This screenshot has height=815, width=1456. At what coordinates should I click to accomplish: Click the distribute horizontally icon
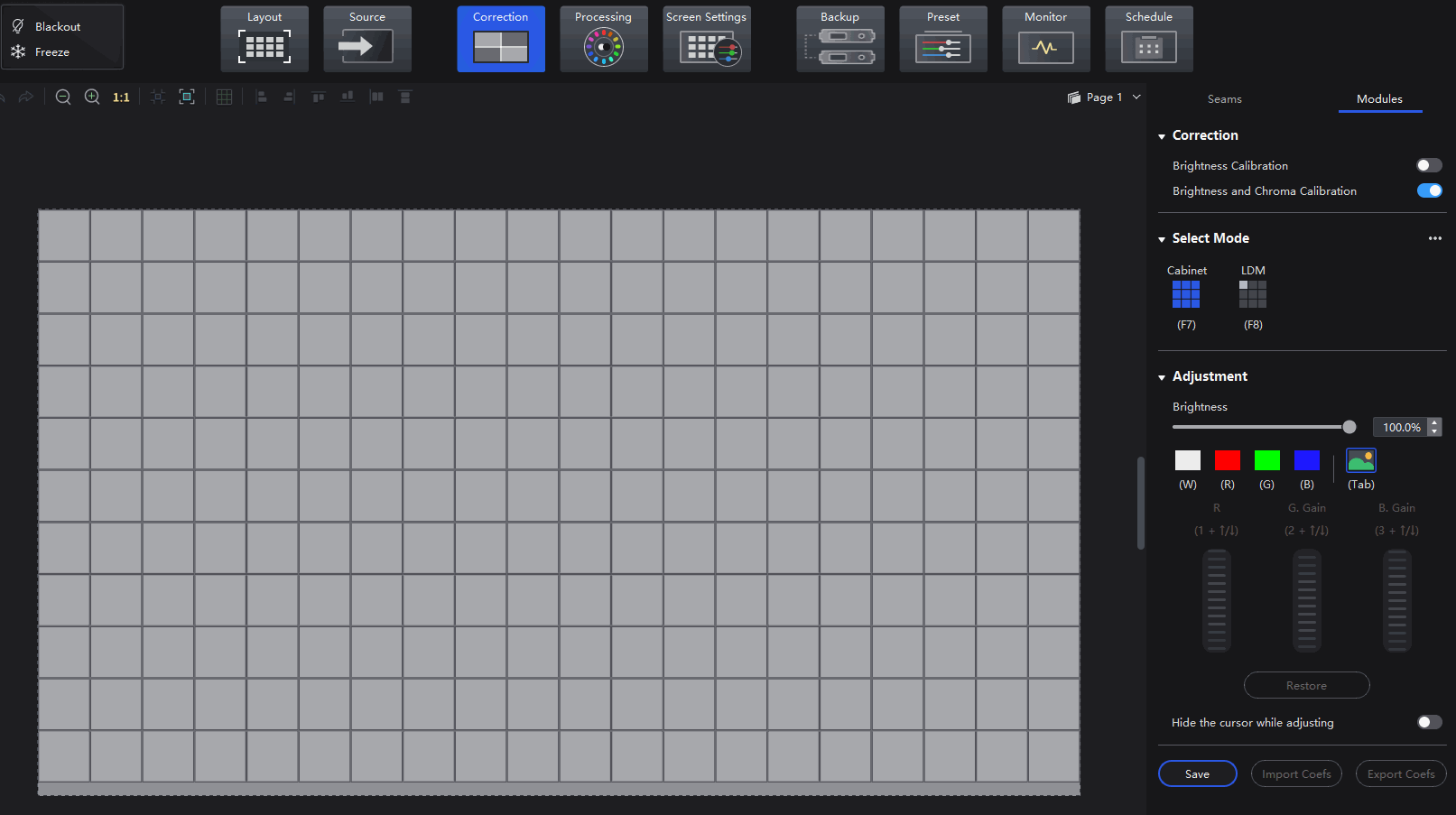[x=376, y=97]
